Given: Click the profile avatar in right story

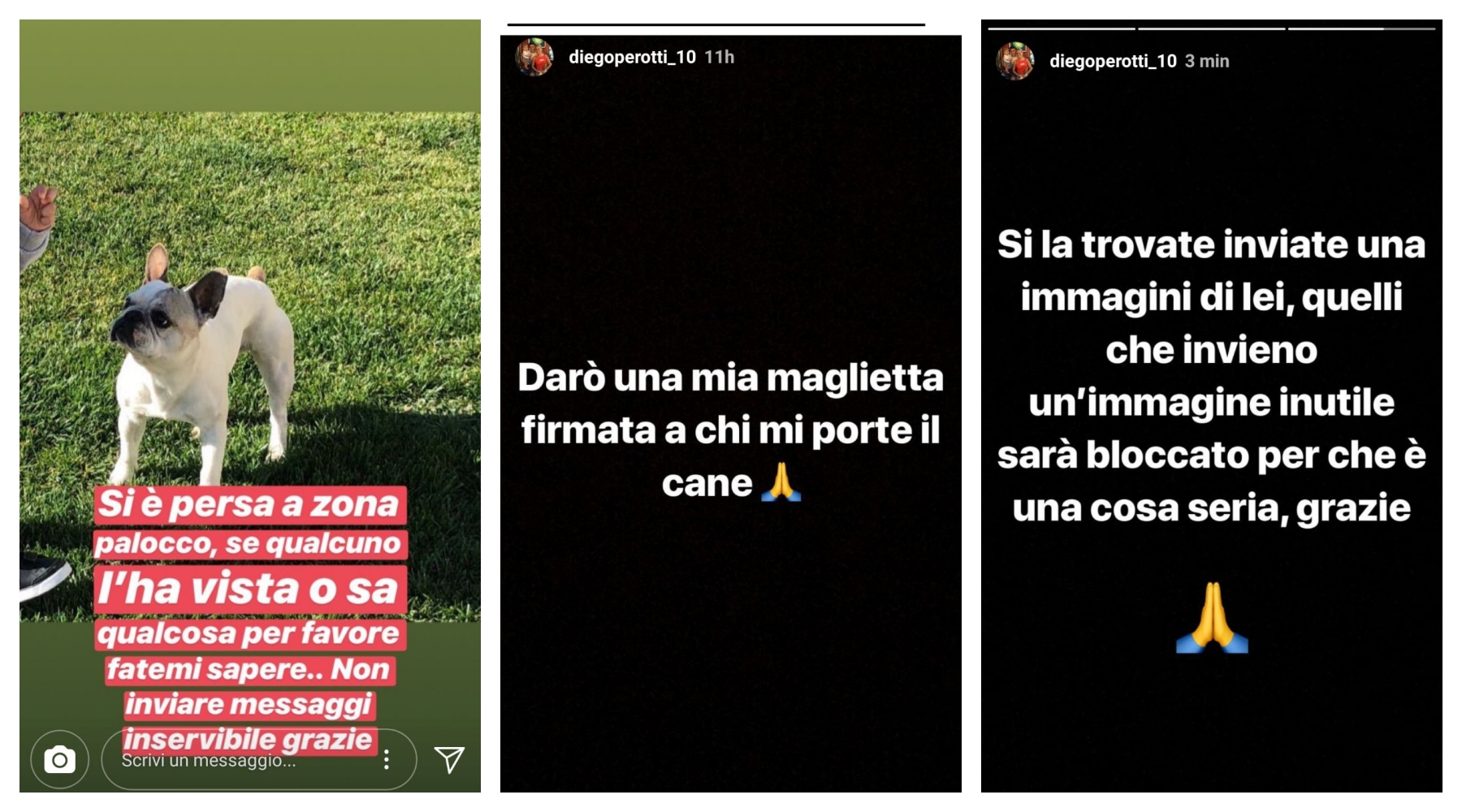Looking at the screenshot, I should coord(1015,61).
